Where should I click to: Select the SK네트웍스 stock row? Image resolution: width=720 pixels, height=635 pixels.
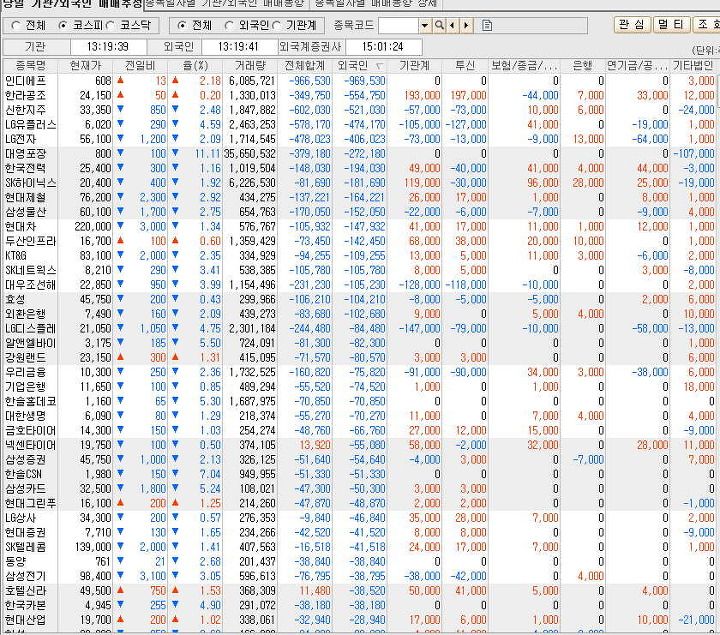click(360, 270)
